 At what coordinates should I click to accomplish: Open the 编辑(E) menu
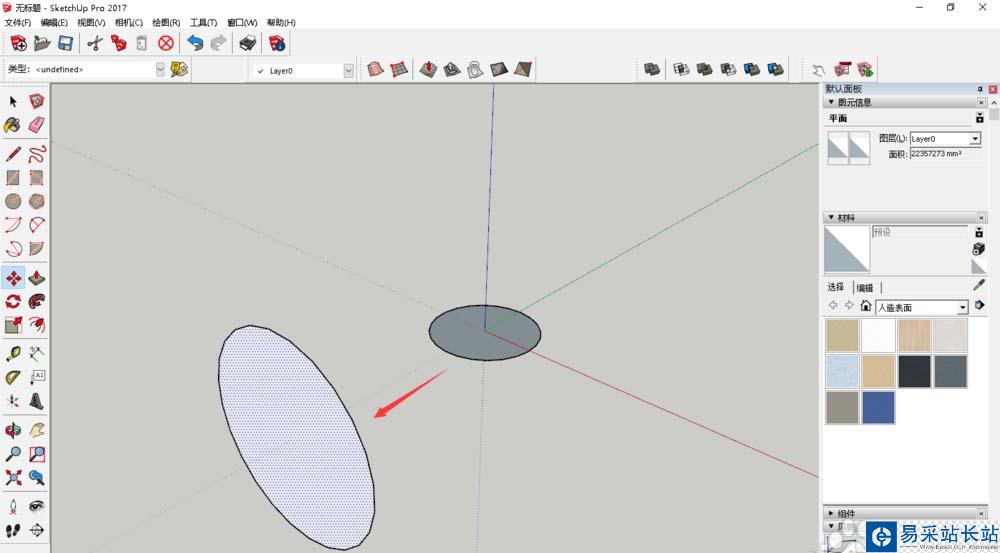pos(54,22)
